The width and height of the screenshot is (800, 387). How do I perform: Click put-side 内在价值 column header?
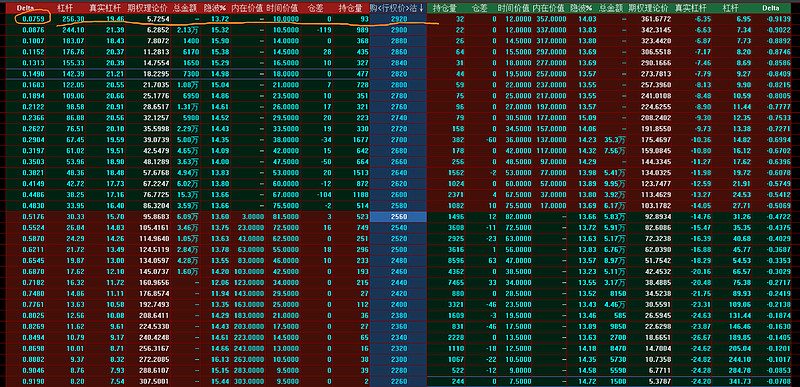click(548, 8)
